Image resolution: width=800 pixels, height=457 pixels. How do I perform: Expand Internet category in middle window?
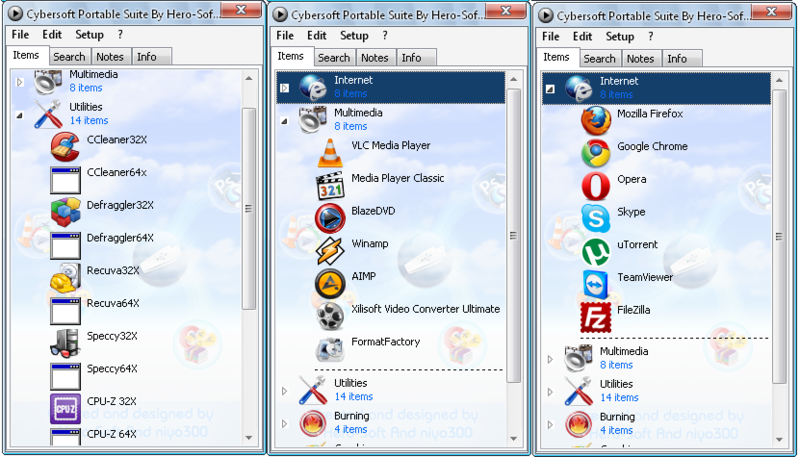[285, 88]
